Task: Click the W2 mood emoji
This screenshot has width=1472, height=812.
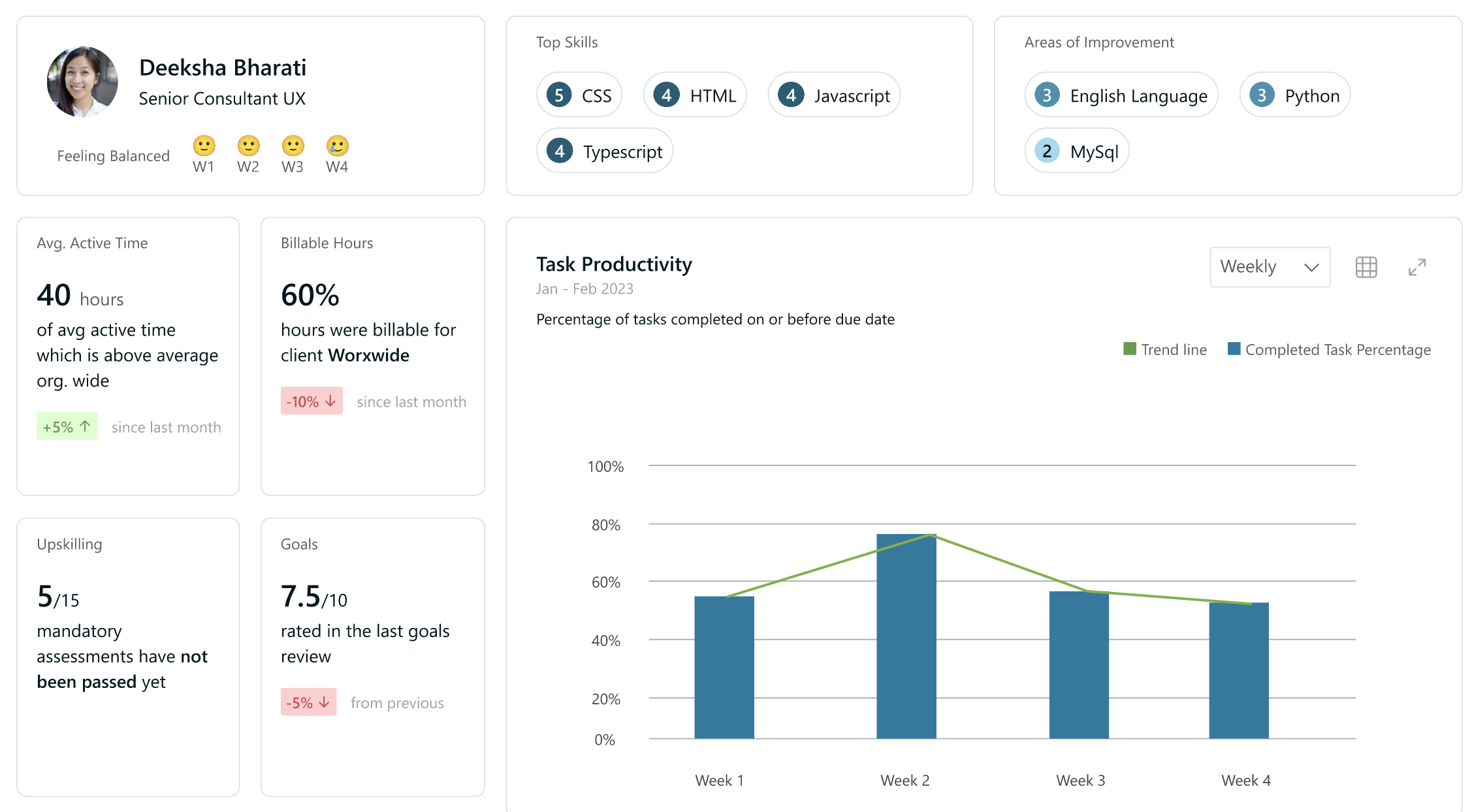Action: pyautogui.click(x=248, y=146)
